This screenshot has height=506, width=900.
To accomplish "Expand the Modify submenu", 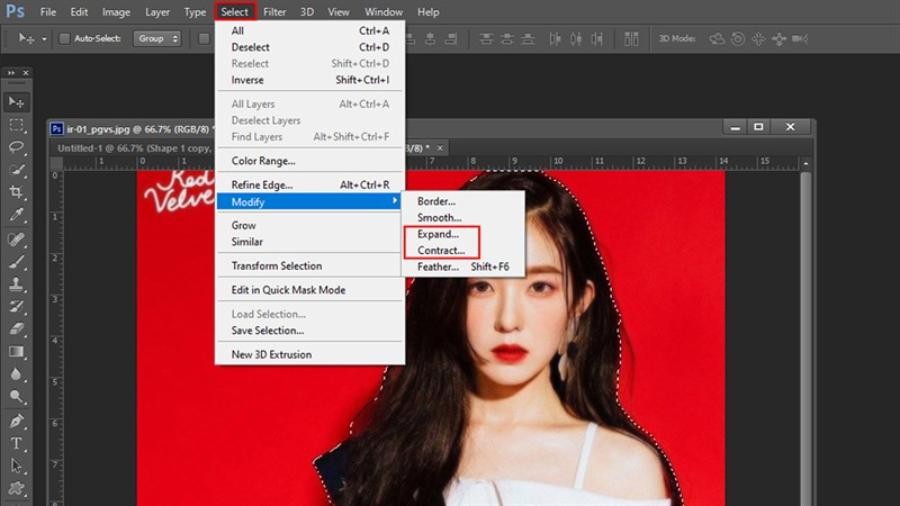I will pyautogui.click(x=310, y=202).
